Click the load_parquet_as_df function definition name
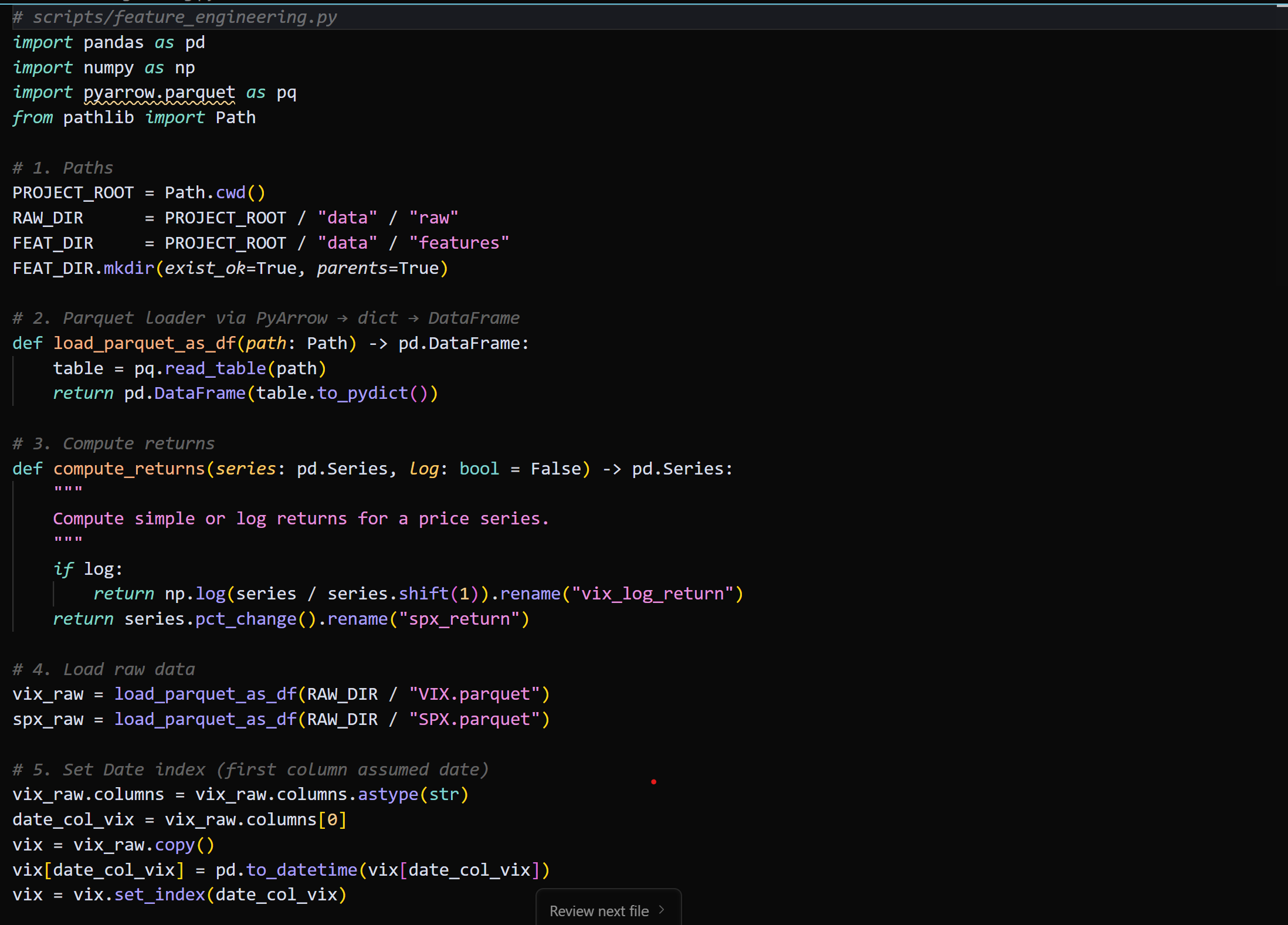The width and height of the screenshot is (1288, 925). pyautogui.click(x=144, y=343)
